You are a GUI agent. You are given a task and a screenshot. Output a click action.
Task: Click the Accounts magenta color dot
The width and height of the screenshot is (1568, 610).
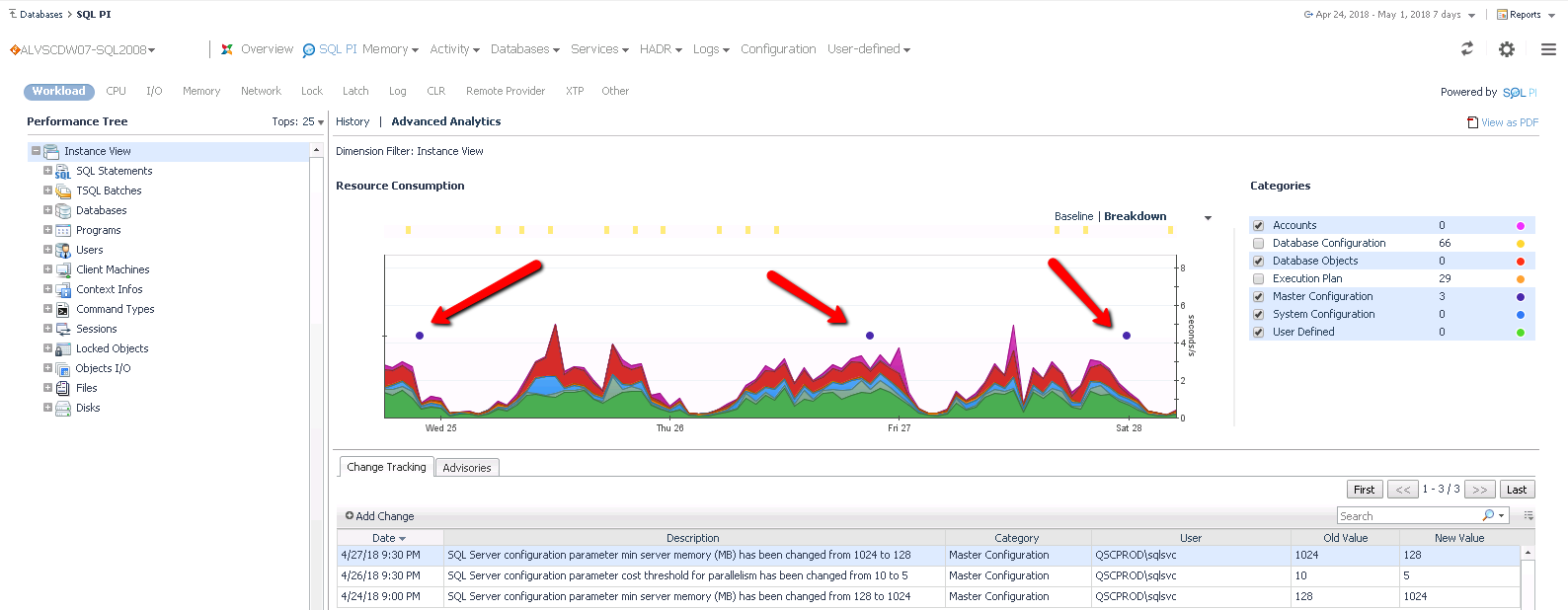(x=1520, y=226)
